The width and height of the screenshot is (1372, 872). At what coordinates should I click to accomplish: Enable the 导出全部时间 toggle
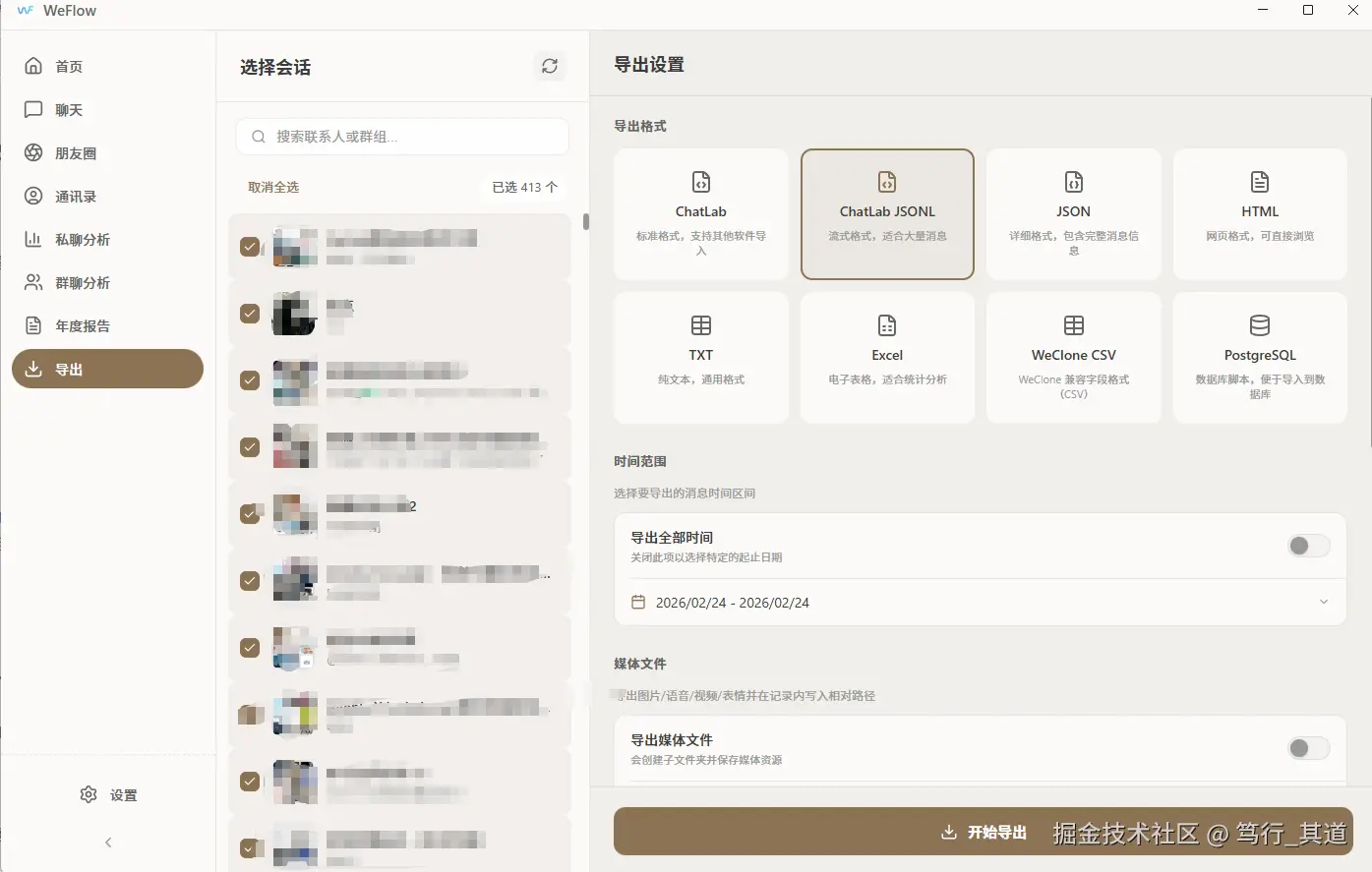[1308, 546]
